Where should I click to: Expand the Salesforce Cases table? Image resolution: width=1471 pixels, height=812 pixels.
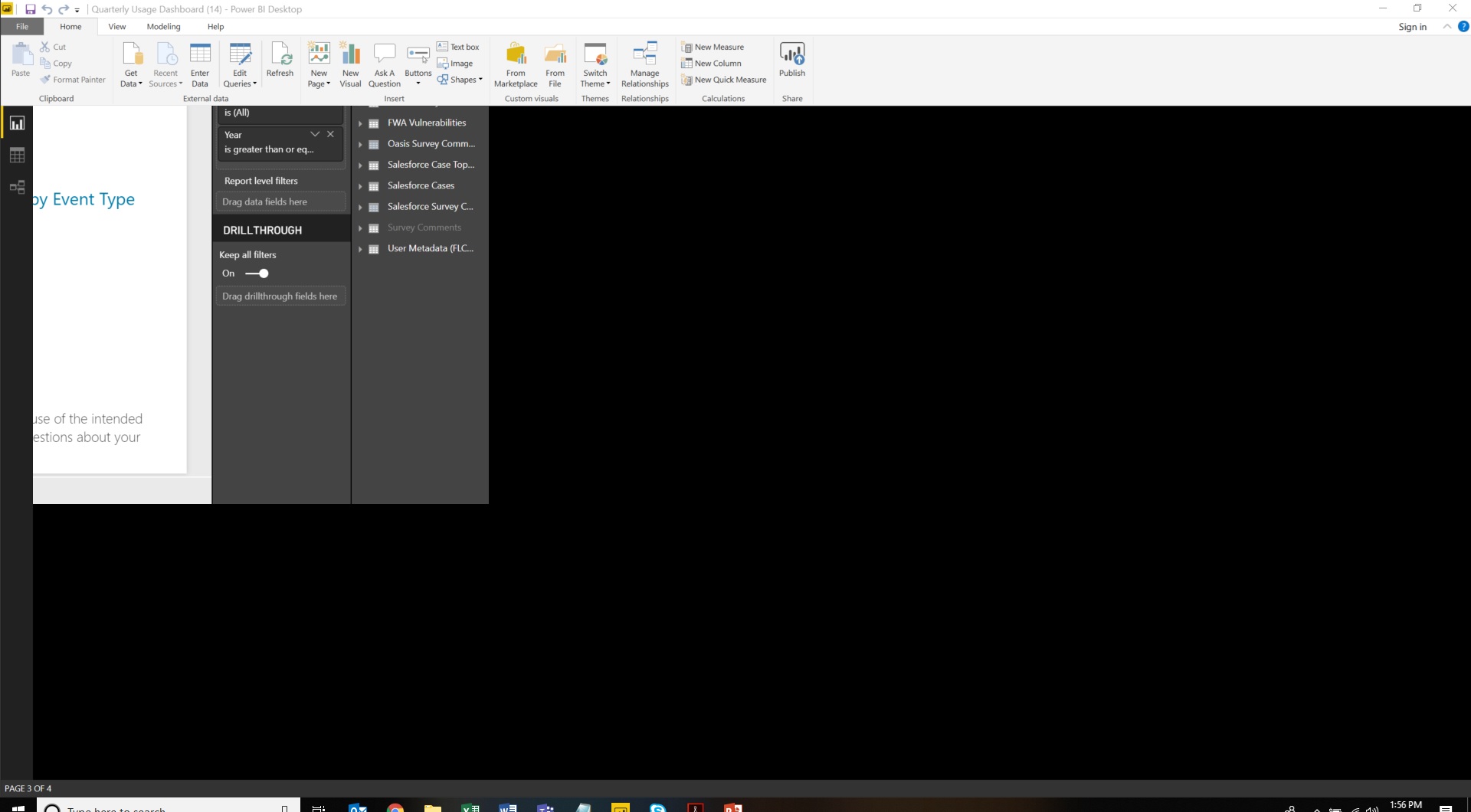[360, 186]
